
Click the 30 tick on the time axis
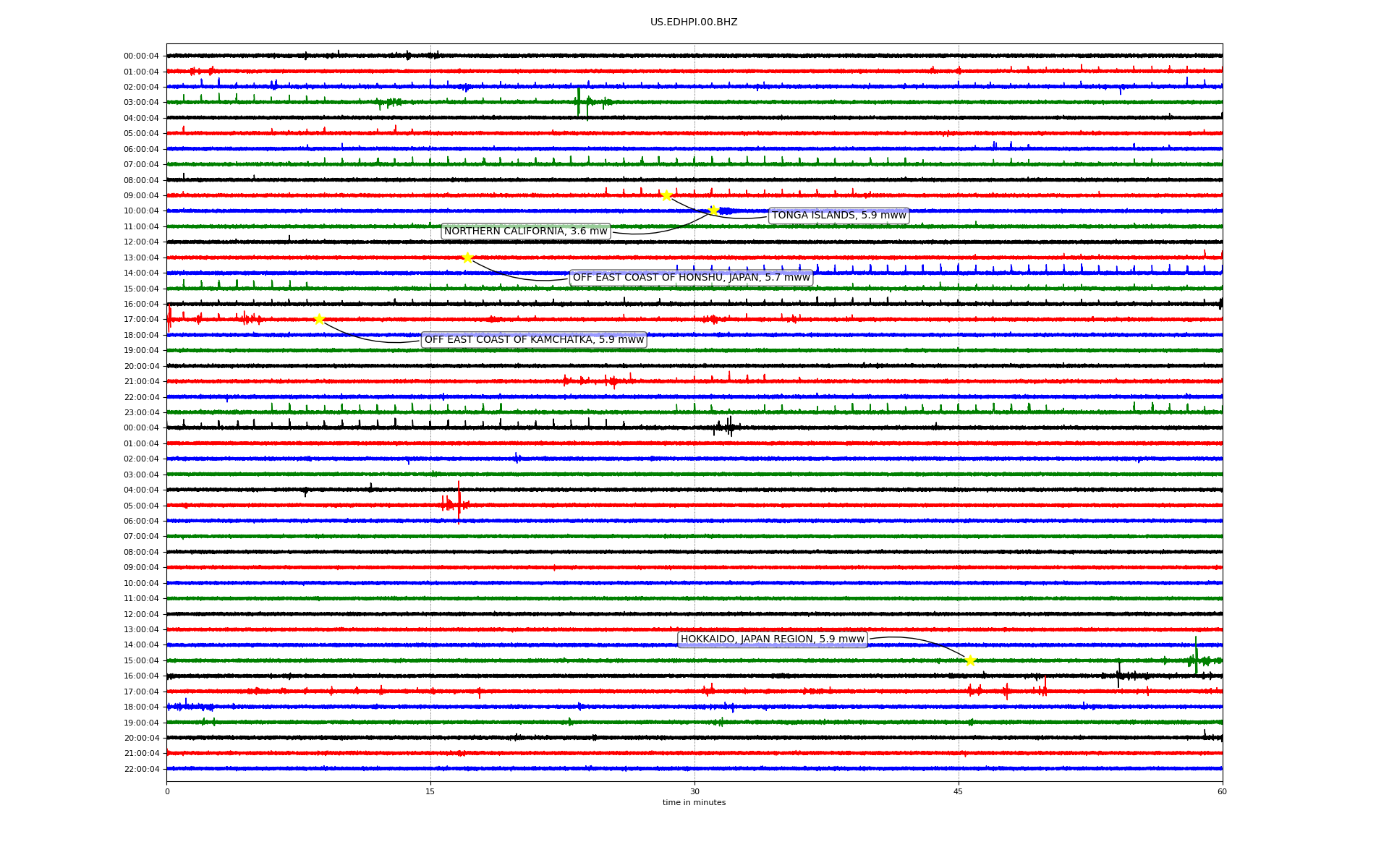pyautogui.click(x=694, y=791)
